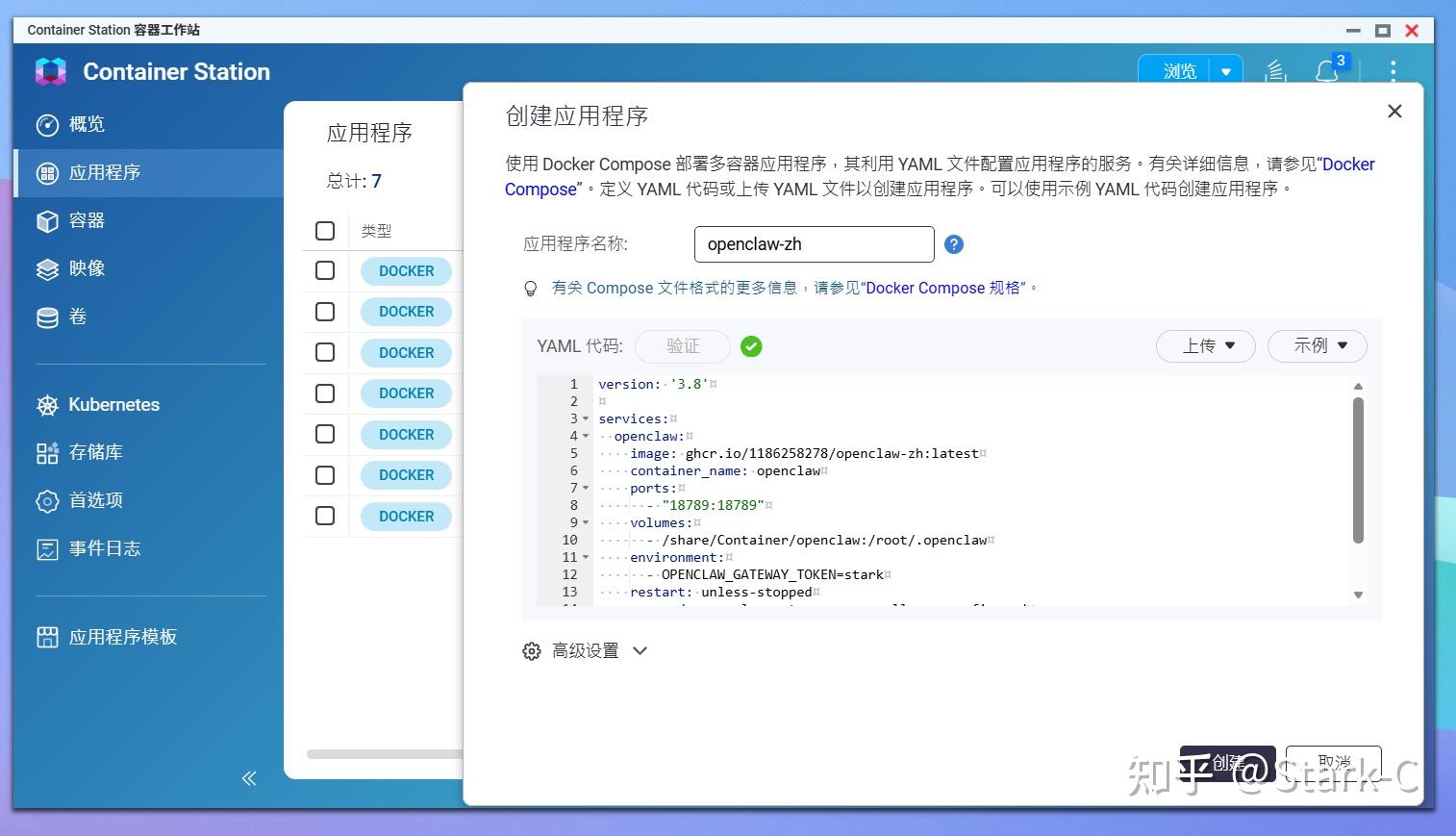Screen dimensions: 1456x836
Task: Select the 应用程序 sidebar icon
Action: point(47,173)
